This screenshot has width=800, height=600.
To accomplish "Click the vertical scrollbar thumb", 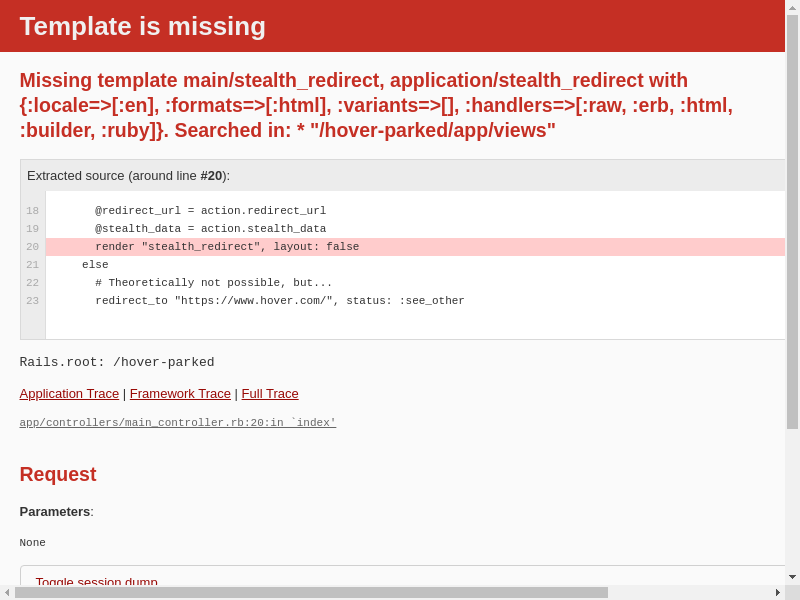I will [x=792, y=220].
